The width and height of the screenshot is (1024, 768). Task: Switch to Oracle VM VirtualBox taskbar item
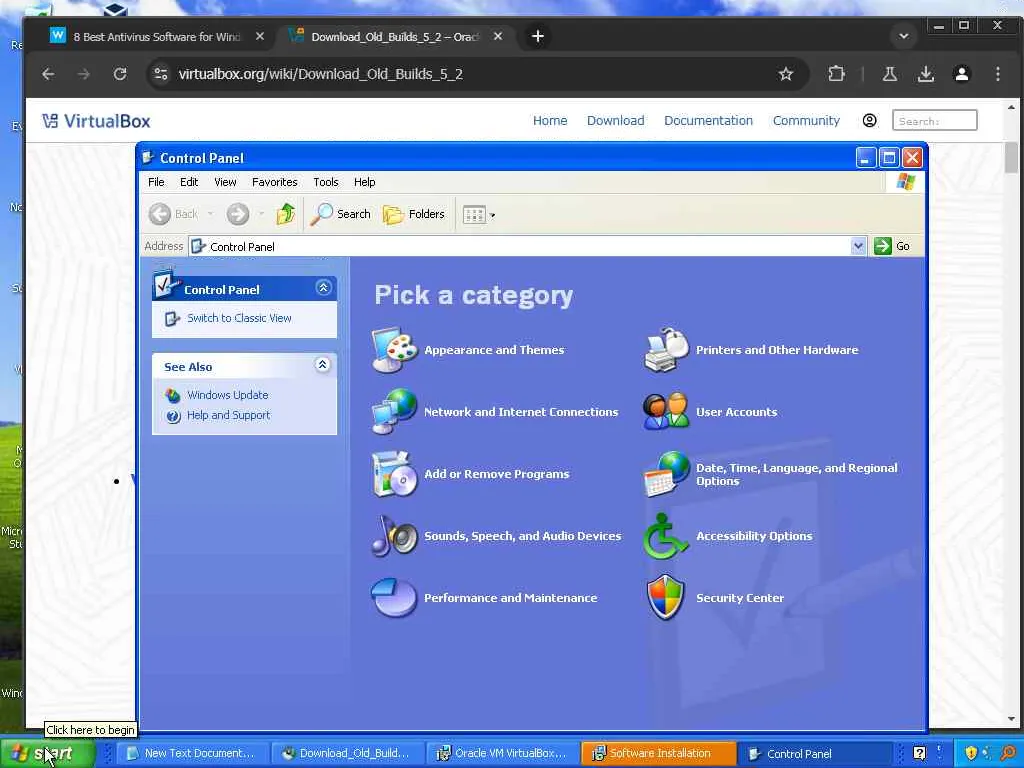click(503, 754)
